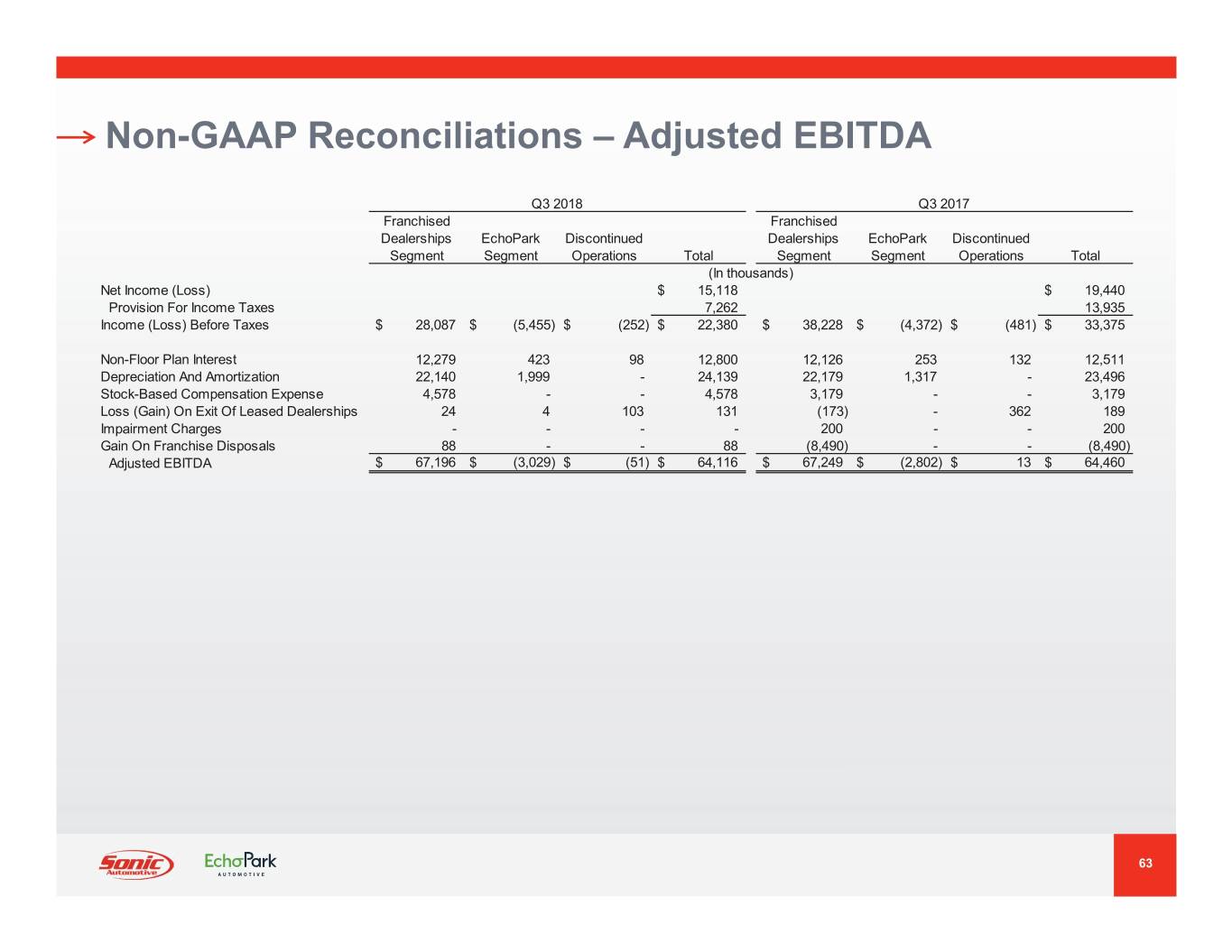
Task: Select the Net Income (Loss) row label
Action: [155, 291]
